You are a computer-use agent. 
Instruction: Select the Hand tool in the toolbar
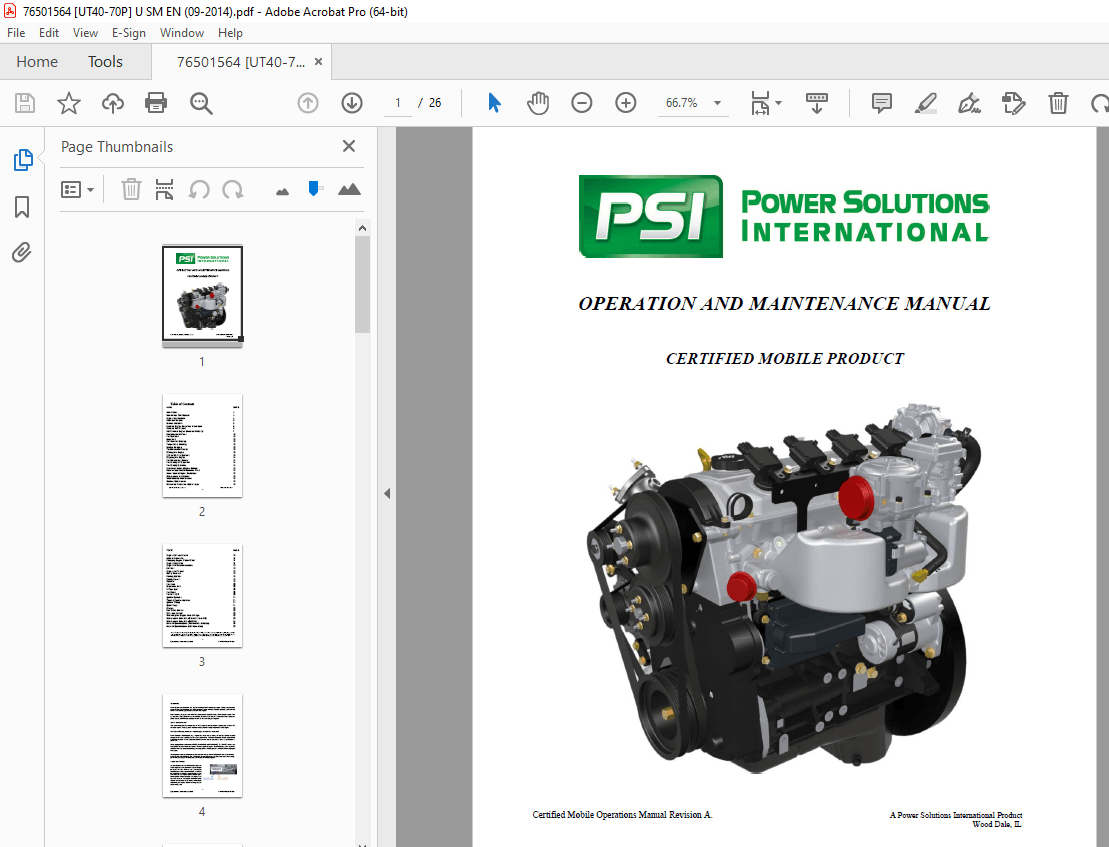pos(538,102)
